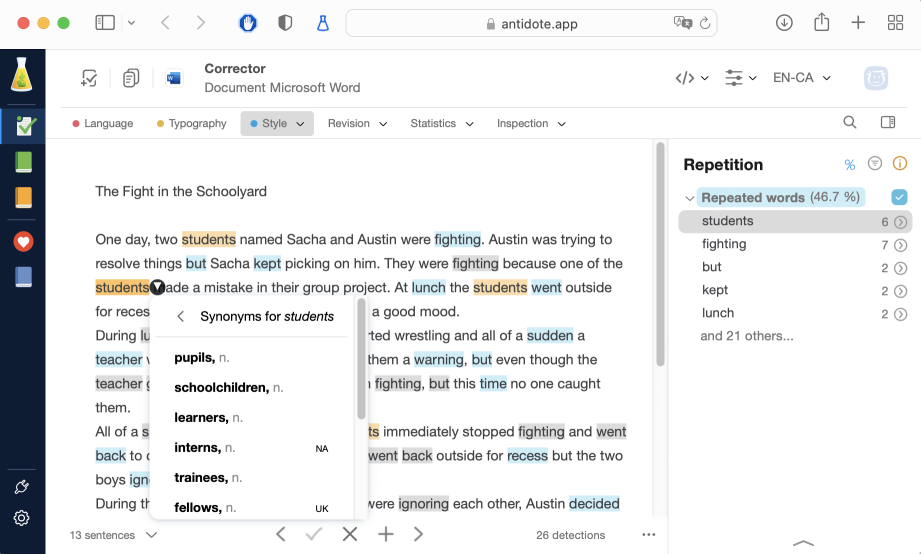Uncheck the Repeated words checkbox

[899, 197]
